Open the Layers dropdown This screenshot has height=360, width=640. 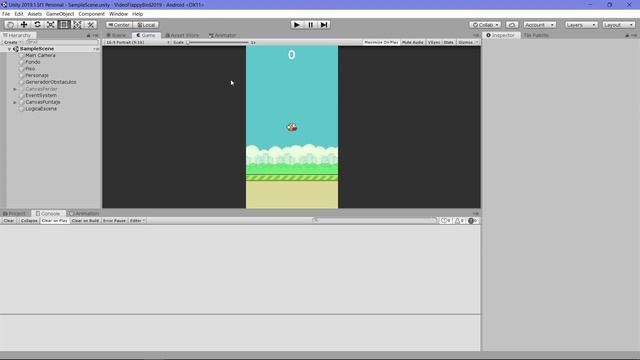(x=581, y=25)
